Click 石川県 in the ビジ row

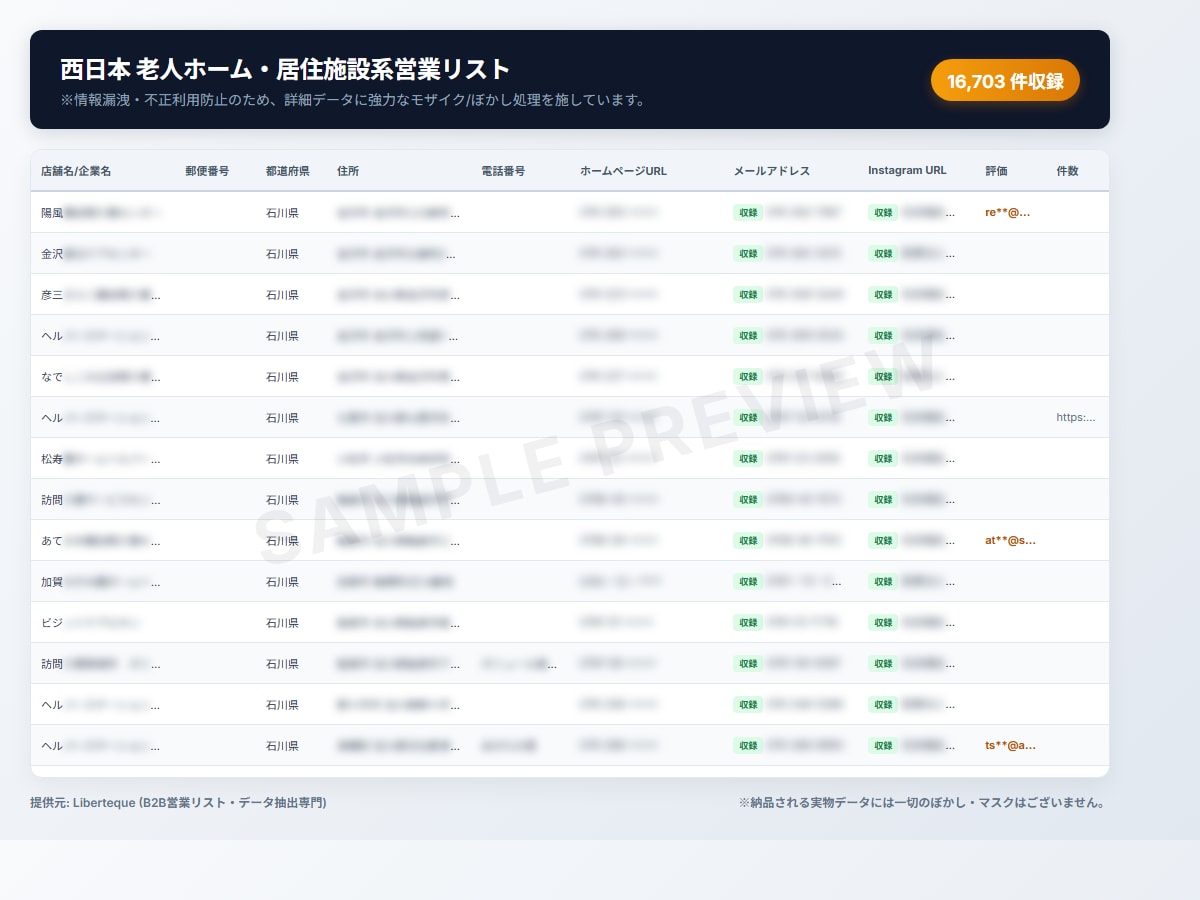click(282, 623)
